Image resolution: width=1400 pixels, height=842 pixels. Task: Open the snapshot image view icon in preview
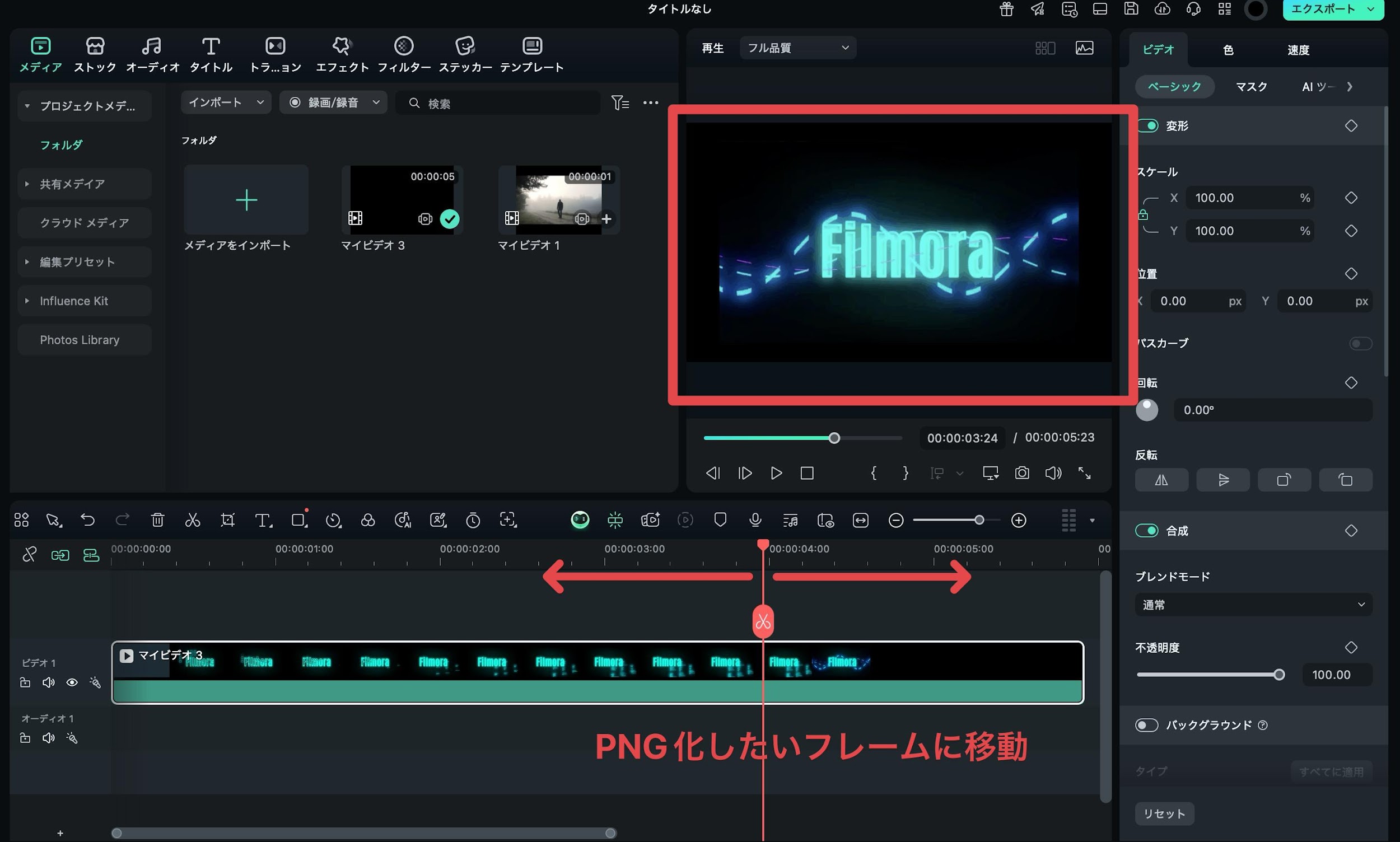[x=1085, y=48]
